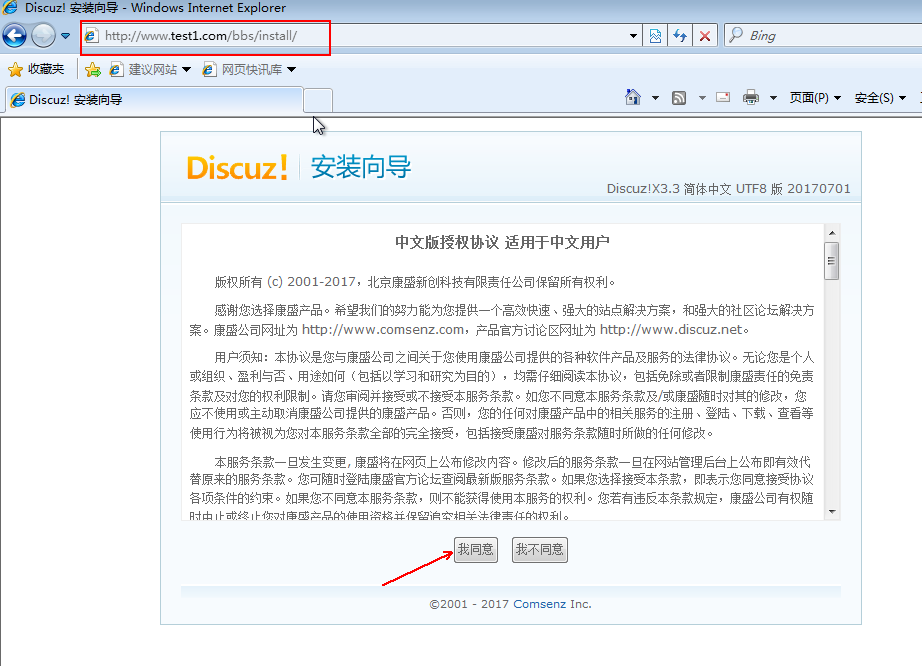Click the license scrollbar down arrow
Viewport: 922px width, 666px height.
click(x=832, y=512)
